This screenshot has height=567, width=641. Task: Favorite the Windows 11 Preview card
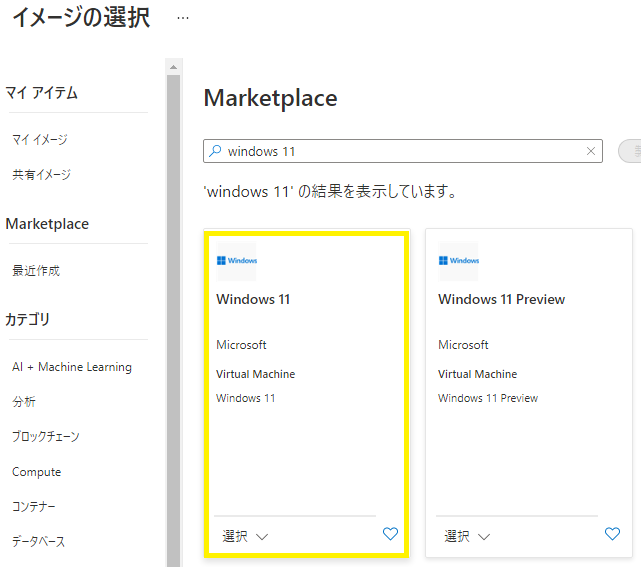click(x=612, y=533)
